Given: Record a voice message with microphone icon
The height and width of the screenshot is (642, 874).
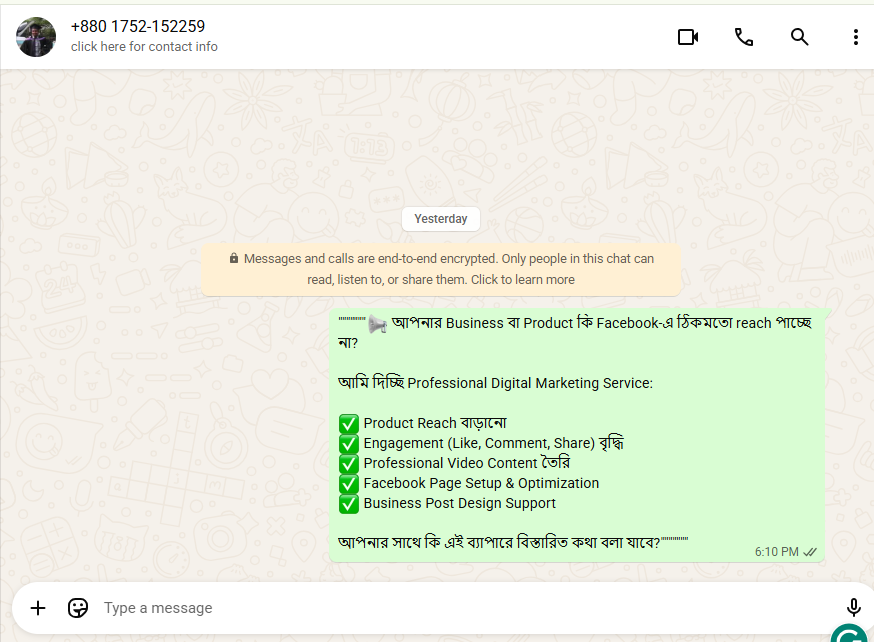Looking at the screenshot, I should tap(853, 608).
